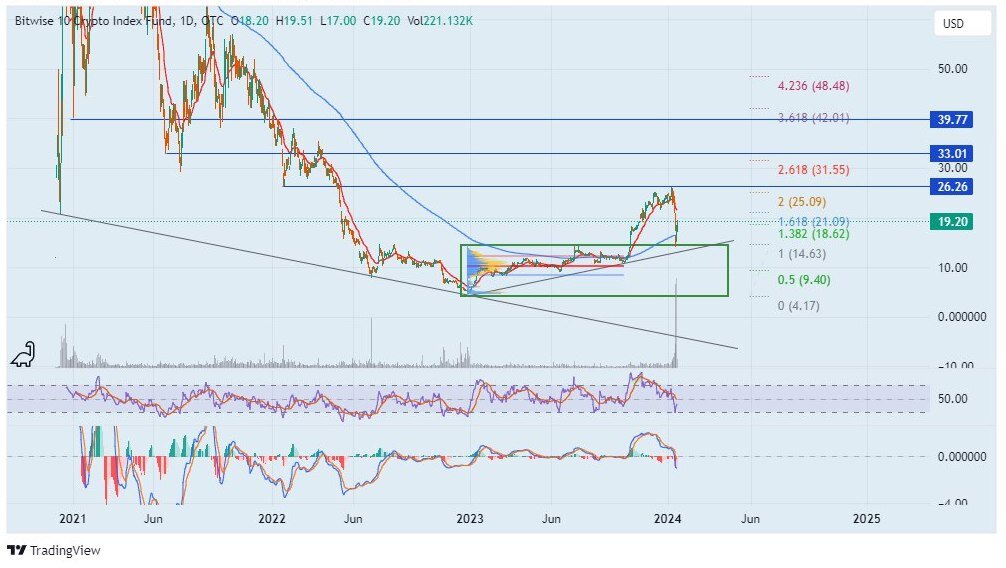Viewport: 1006px width, 568px height.
Task: Select the Fibonacci 2 (25.09) label
Action: (802, 202)
